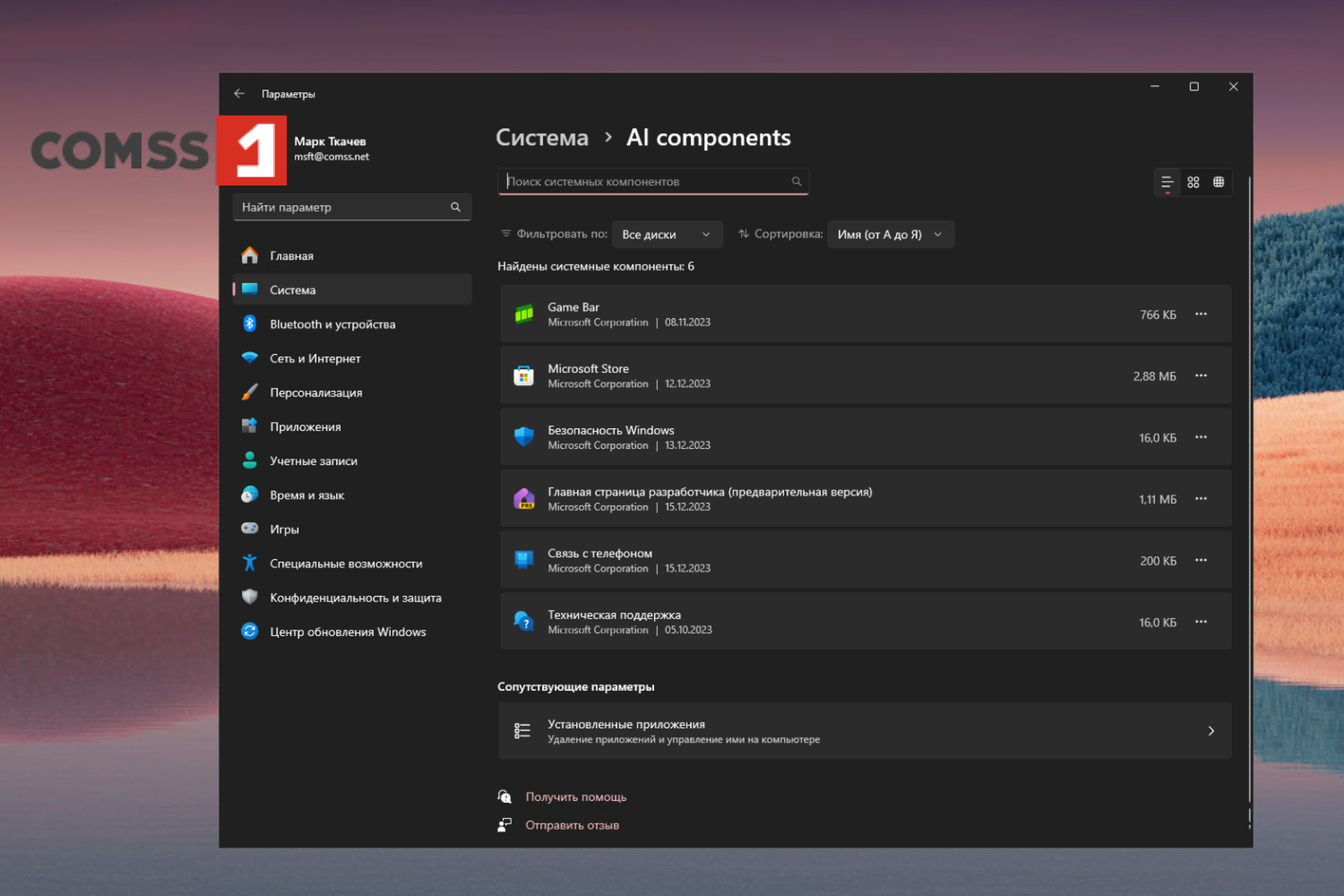The height and width of the screenshot is (896, 1344).
Task: Open more options for Связь с телефоном
Action: 1201,561
